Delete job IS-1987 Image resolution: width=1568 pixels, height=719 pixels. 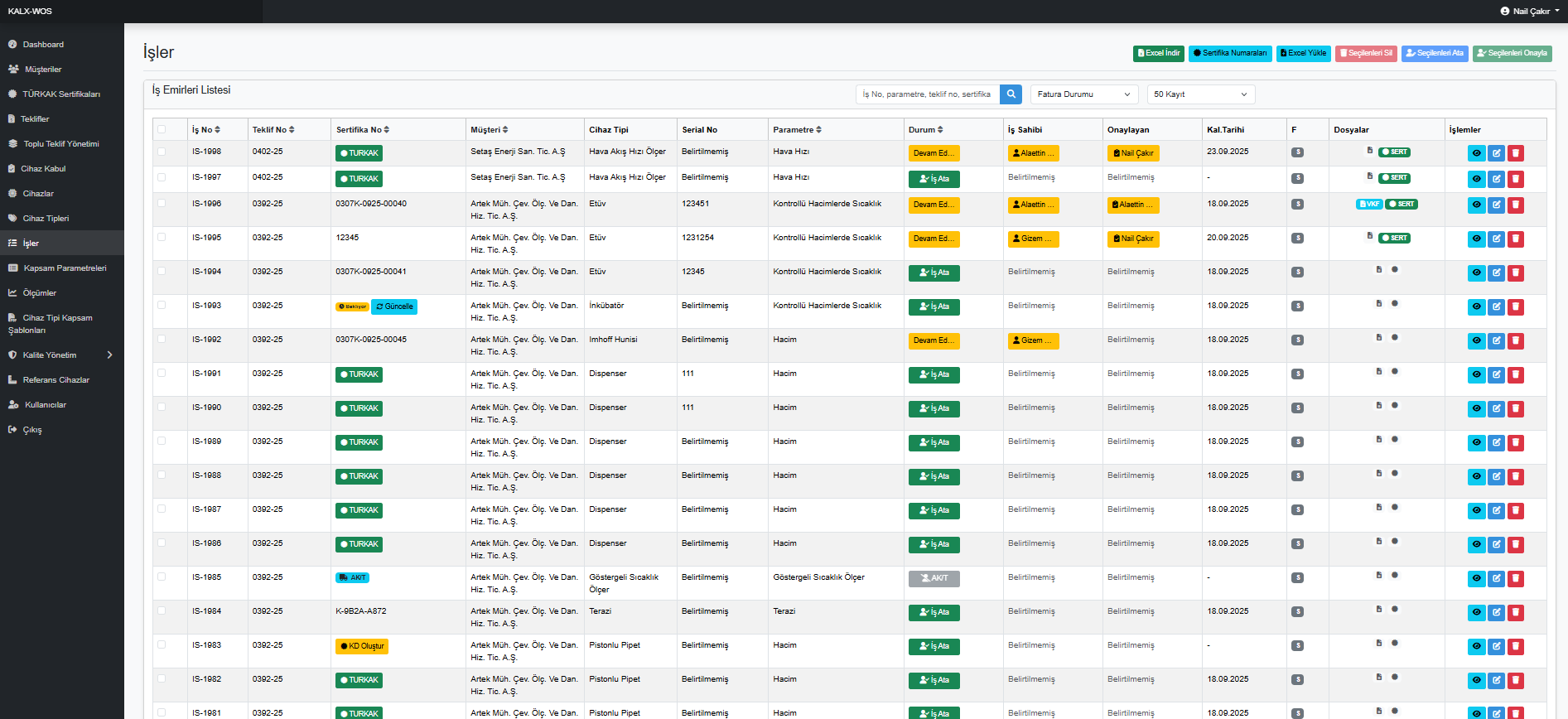coord(1516,510)
